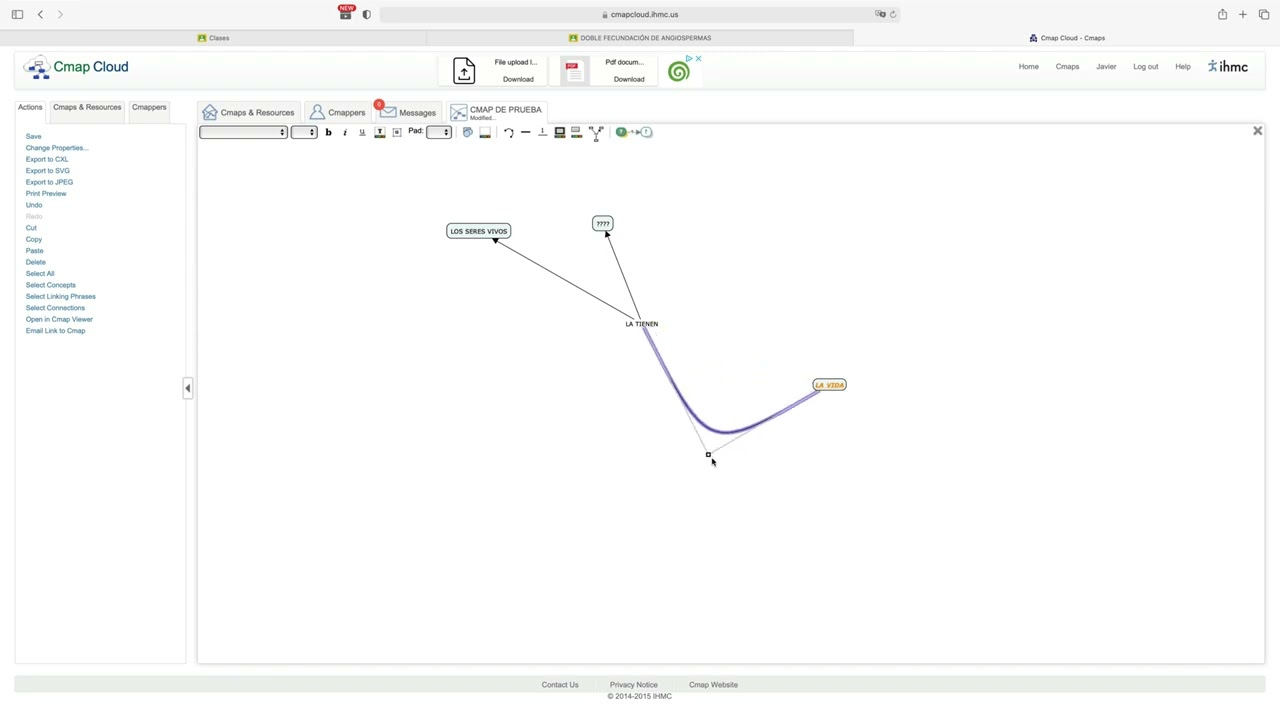The width and height of the screenshot is (1280, 720).
Task: Open Help in the top navigation
Action: (1183, 67)
